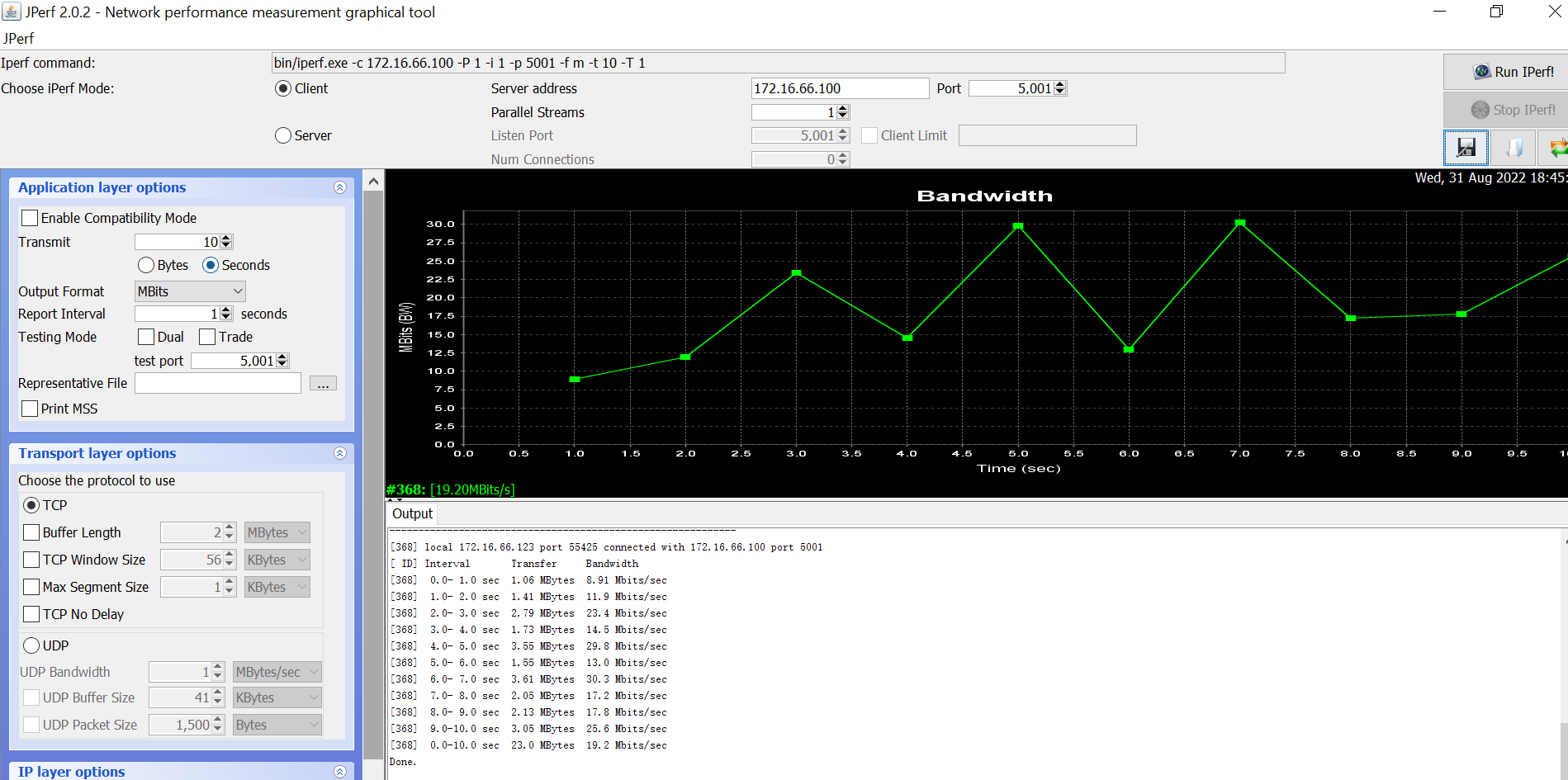Enable Dual testing mode

point(144,336)
